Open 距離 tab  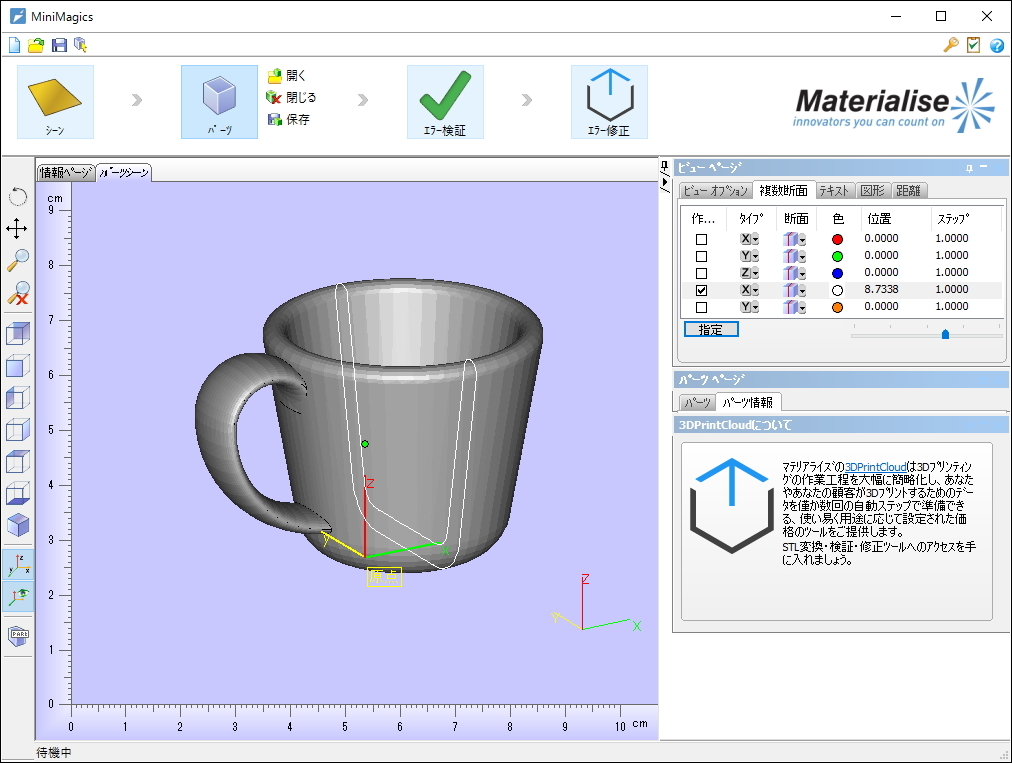(908, 190)
